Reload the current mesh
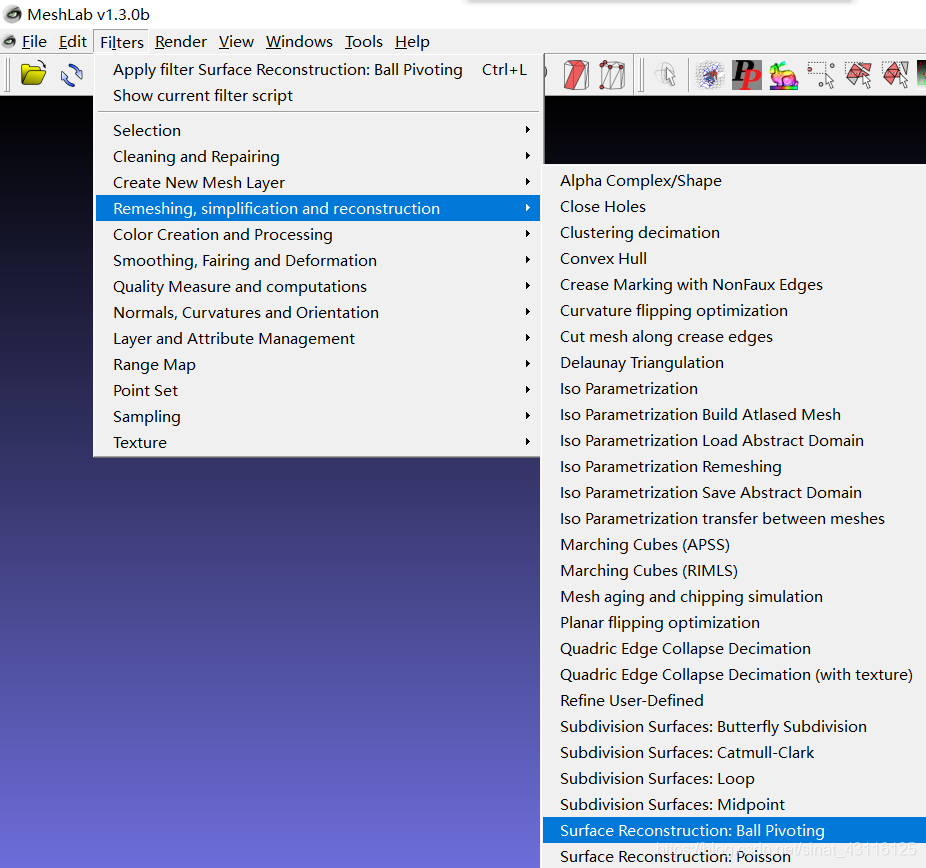The image size is (926, 868). click(x=70, y=74)
